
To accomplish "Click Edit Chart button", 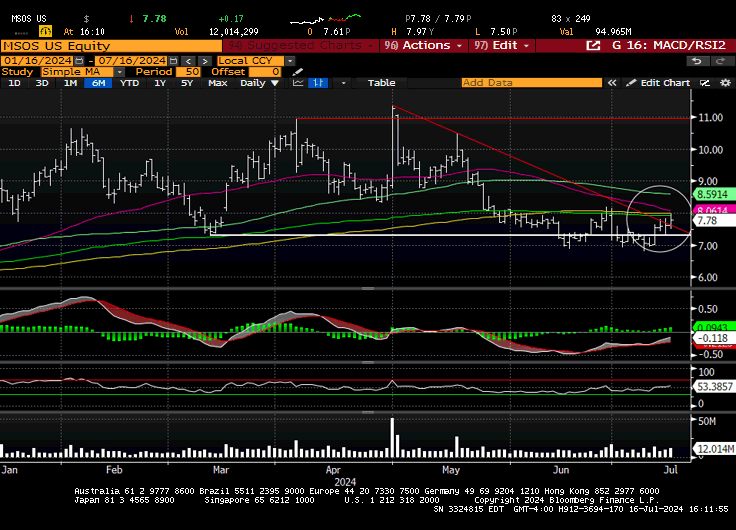I will pos(659,83).
